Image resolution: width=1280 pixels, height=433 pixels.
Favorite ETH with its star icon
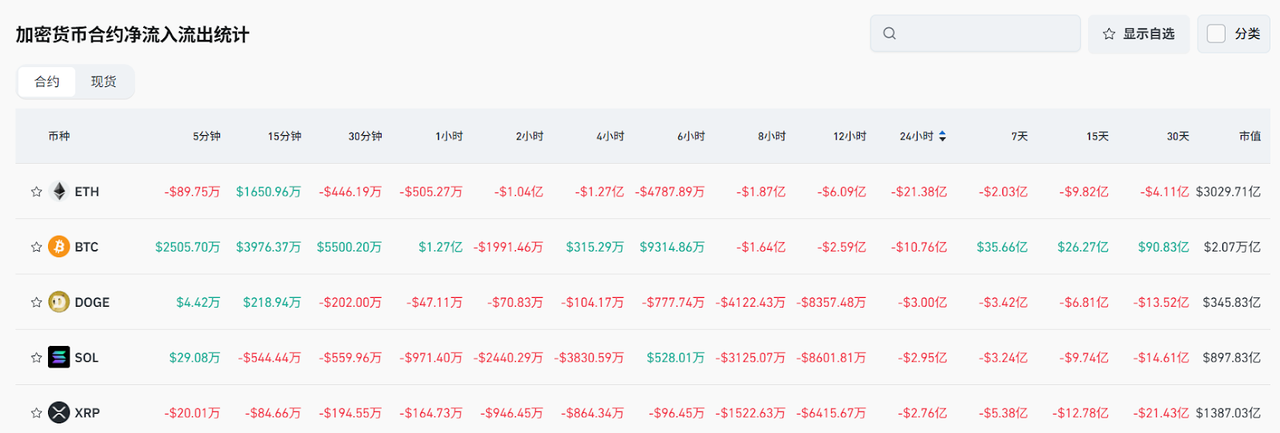pos(36,191)
